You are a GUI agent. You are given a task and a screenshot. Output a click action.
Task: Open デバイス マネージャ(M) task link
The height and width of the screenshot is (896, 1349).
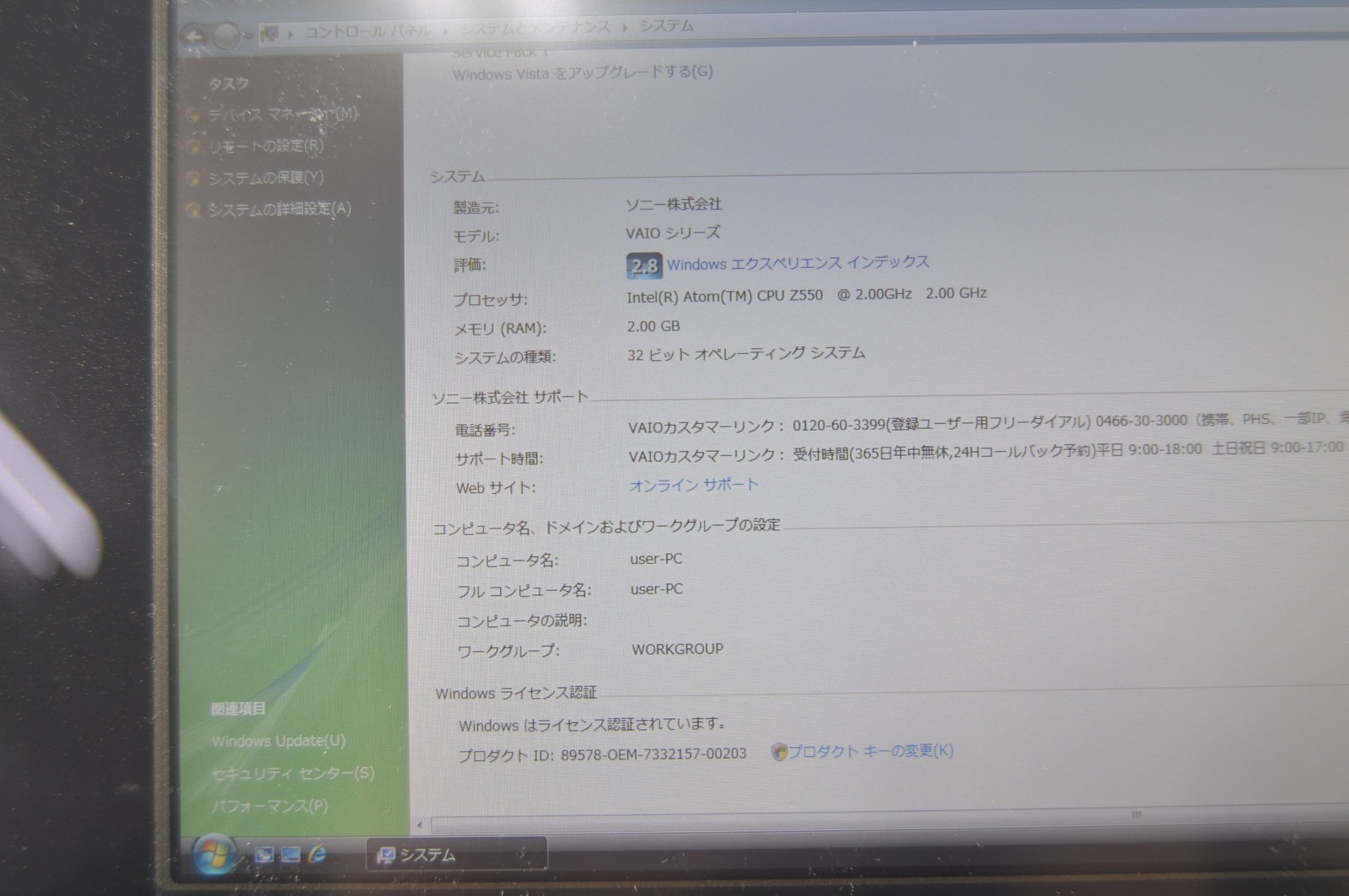[284, 114]
